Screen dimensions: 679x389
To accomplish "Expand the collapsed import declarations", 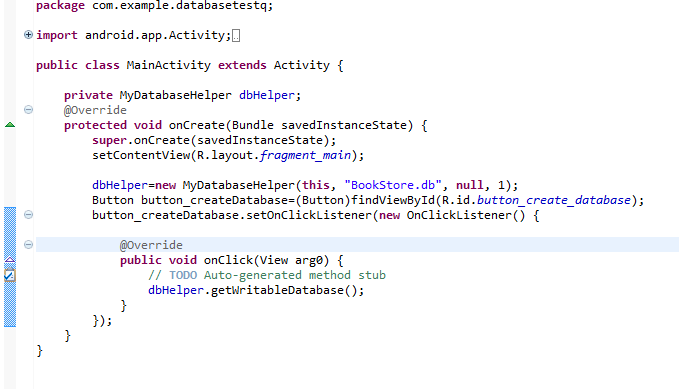I will pos(28,35).
